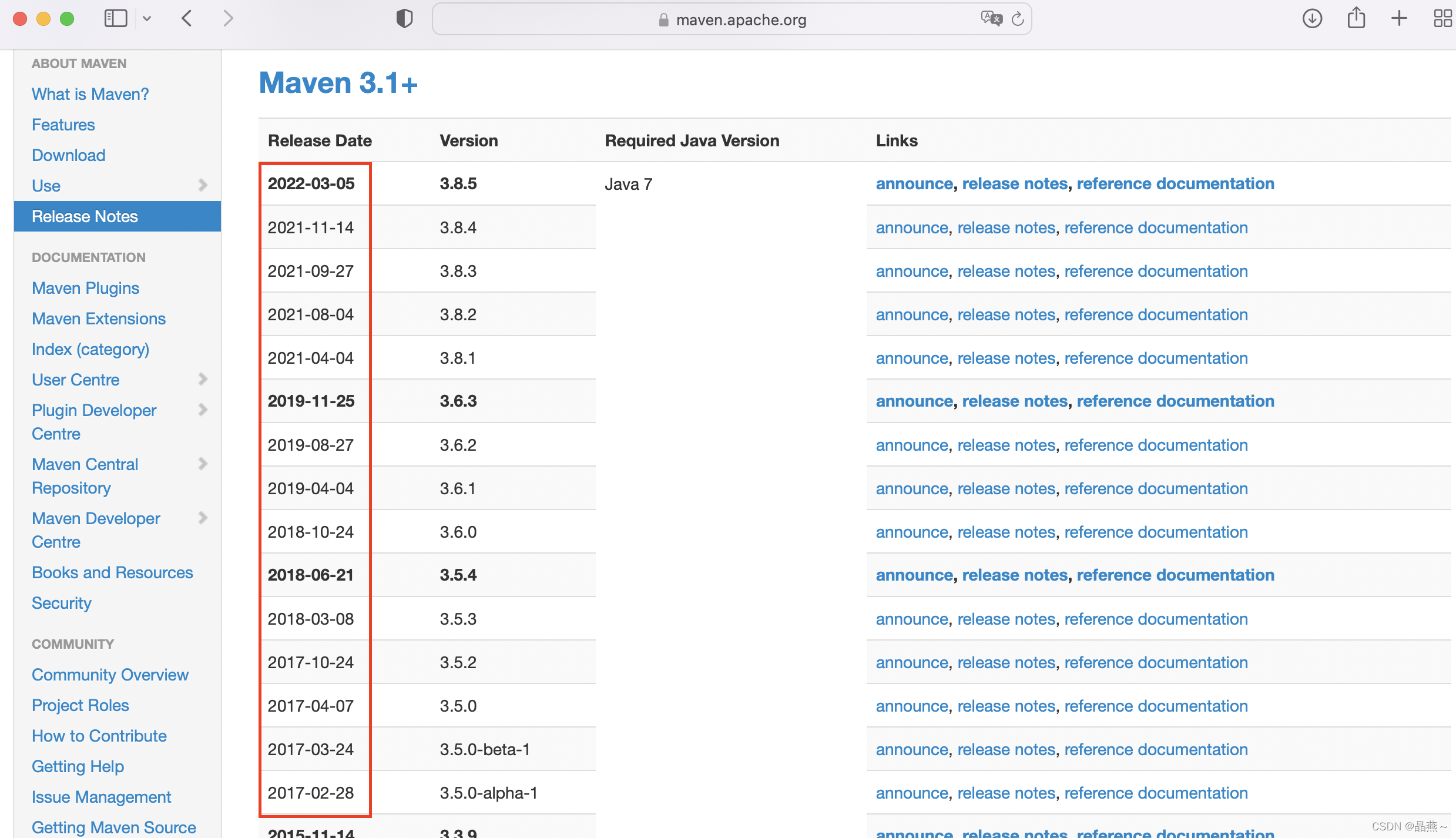Reload the page with the refresh icon

click(1018, 19)
